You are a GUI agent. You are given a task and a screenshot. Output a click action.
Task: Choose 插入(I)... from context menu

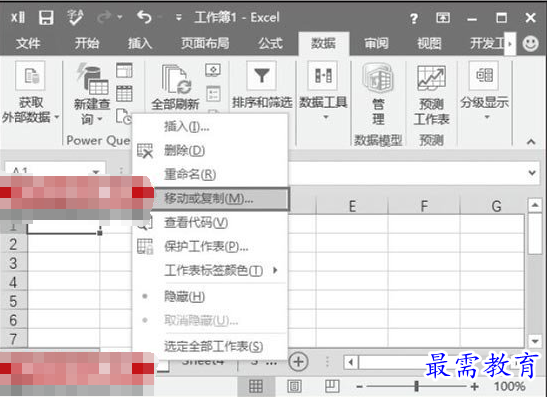[x=210, y=126]
